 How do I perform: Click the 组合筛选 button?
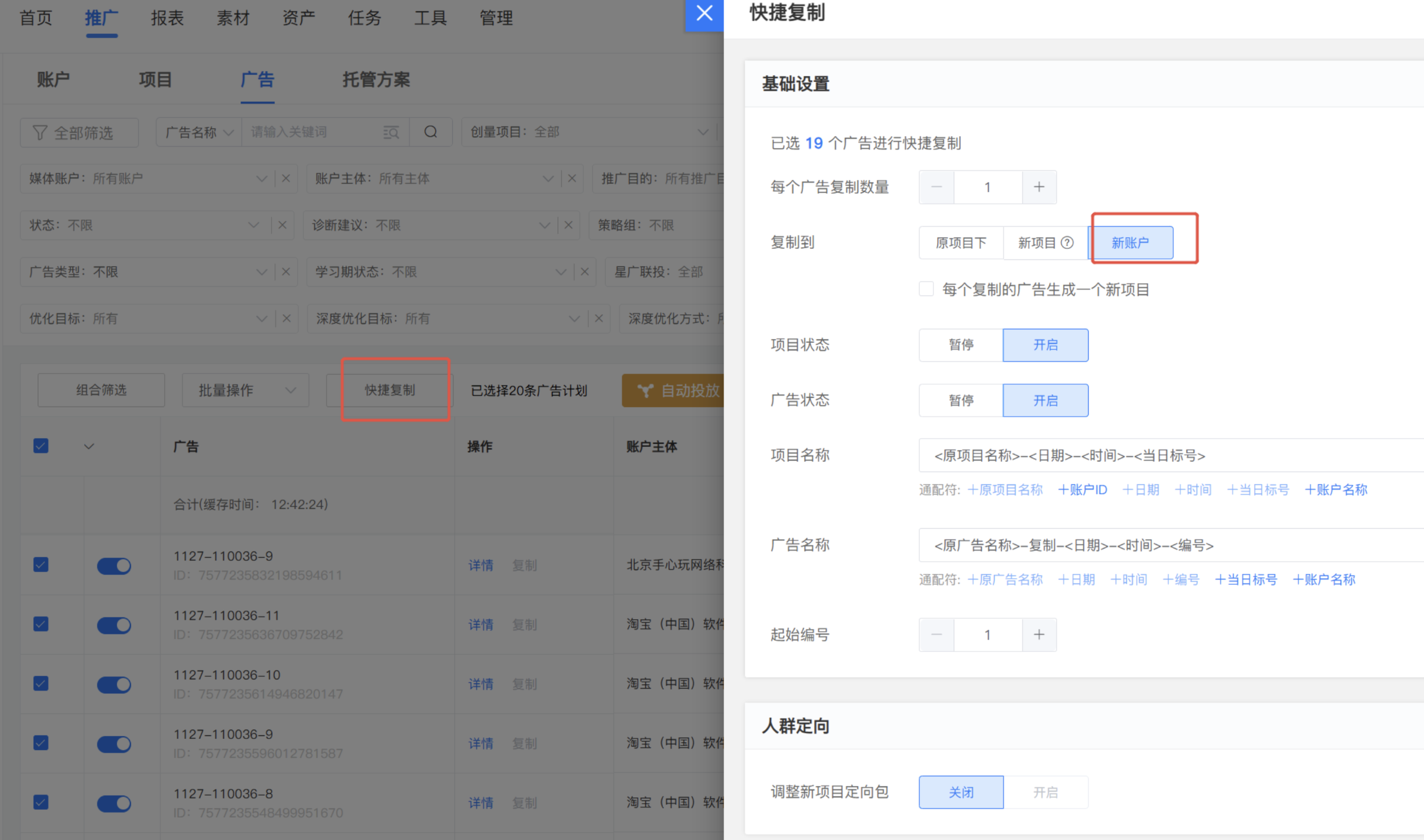coord(101,390)
